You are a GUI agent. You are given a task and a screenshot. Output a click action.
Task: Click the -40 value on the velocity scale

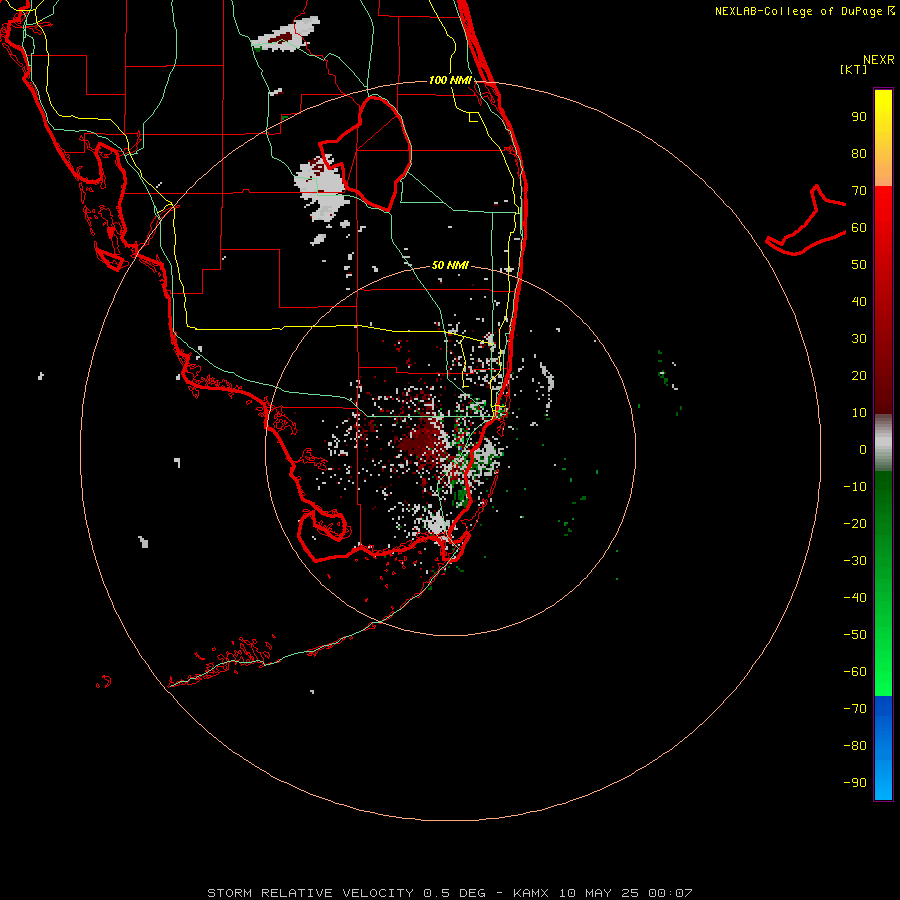pyautogui.click(x=855, y=598)
